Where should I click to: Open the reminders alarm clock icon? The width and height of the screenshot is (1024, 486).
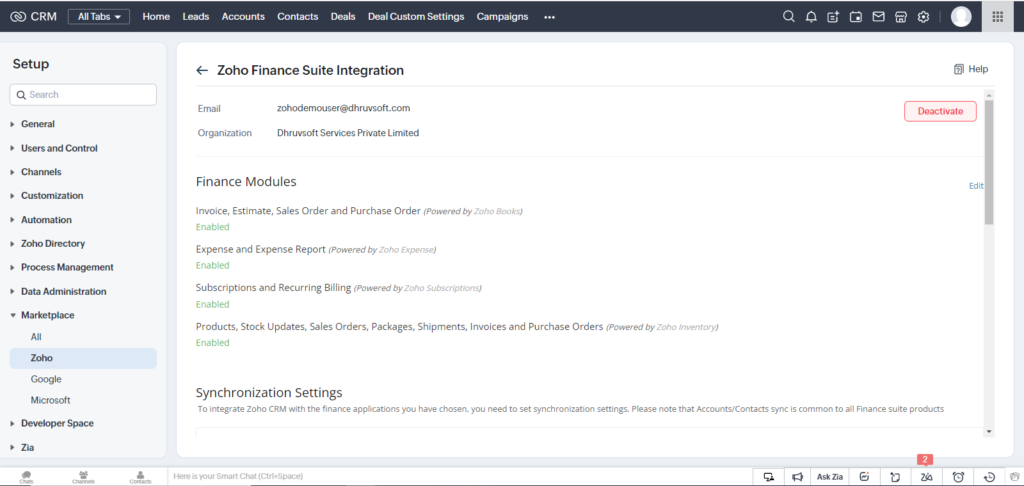958,477
